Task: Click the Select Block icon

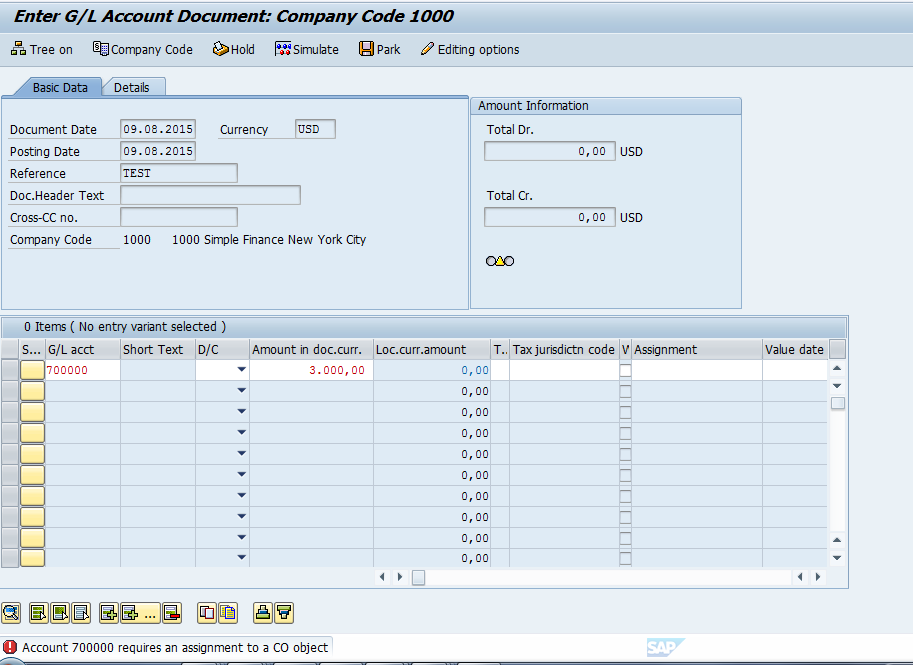Action: pyautogui.click(x=60, y=613)
